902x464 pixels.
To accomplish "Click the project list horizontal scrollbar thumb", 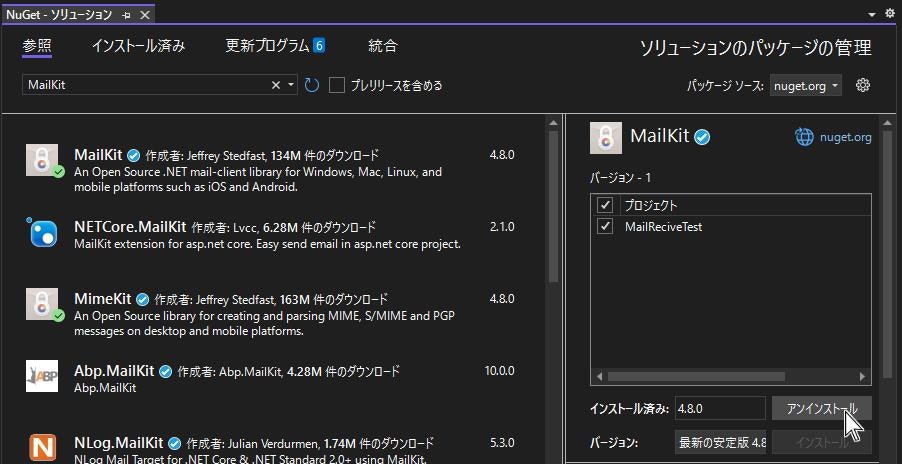I will [696, 377].
